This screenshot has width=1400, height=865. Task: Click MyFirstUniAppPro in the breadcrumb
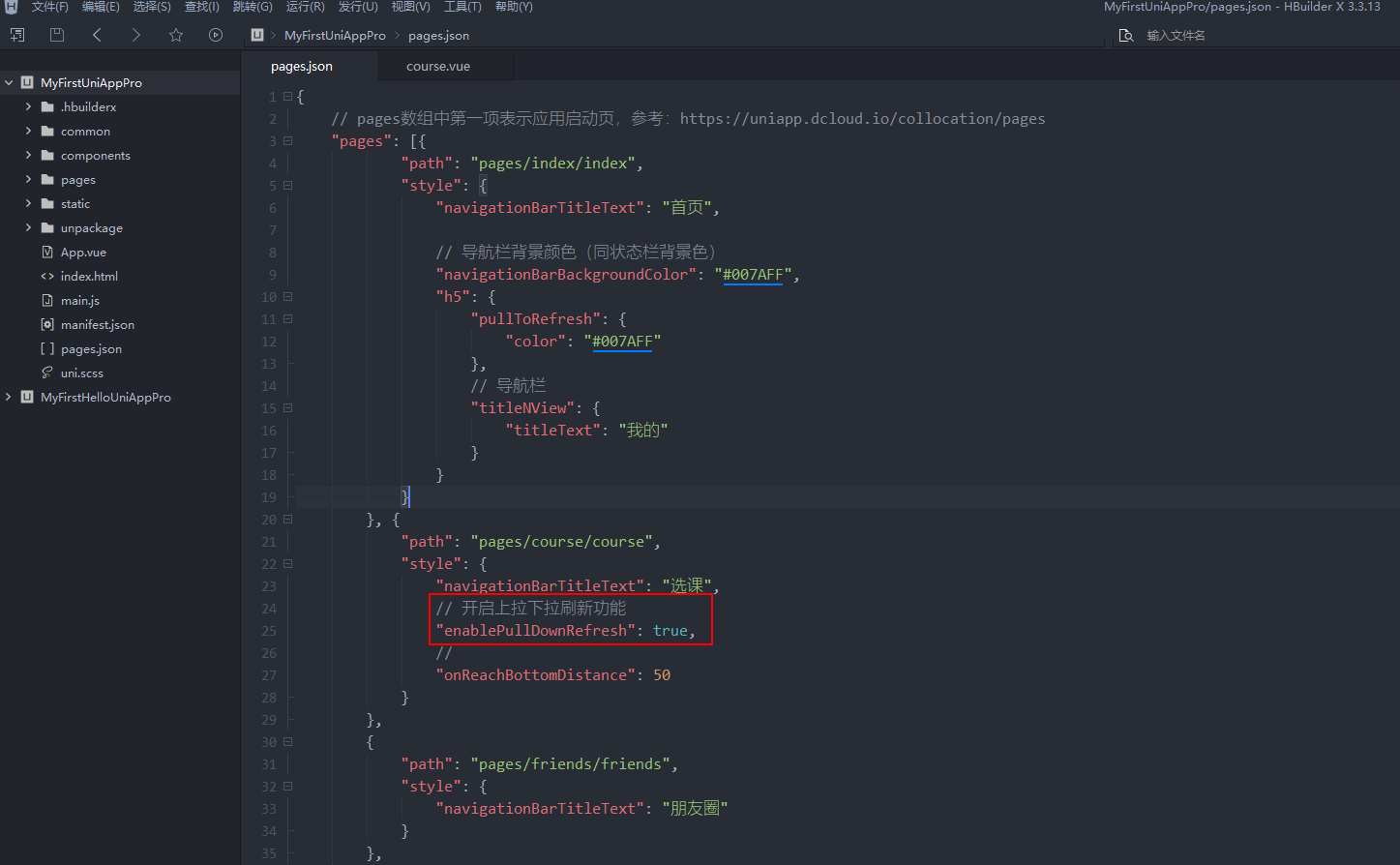(x=335, y=35)
